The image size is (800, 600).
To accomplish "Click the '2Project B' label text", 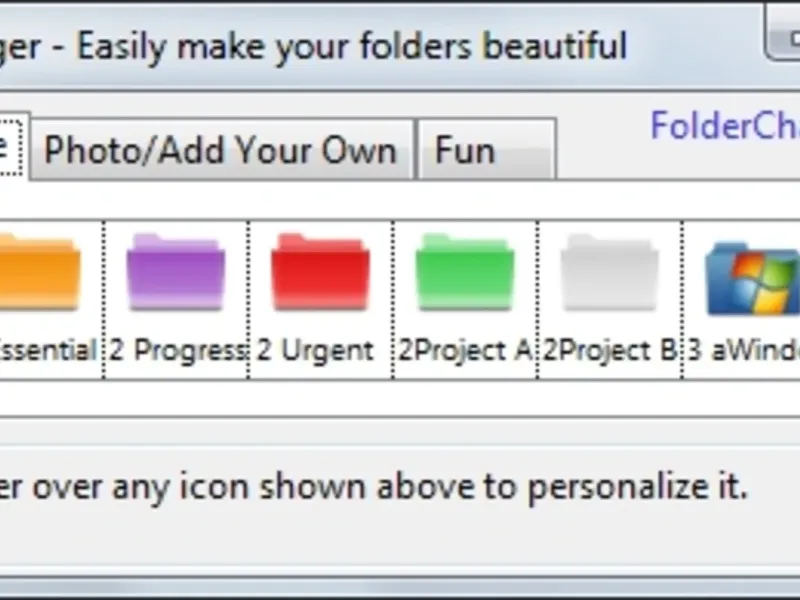I will click(x=610, y=351).
